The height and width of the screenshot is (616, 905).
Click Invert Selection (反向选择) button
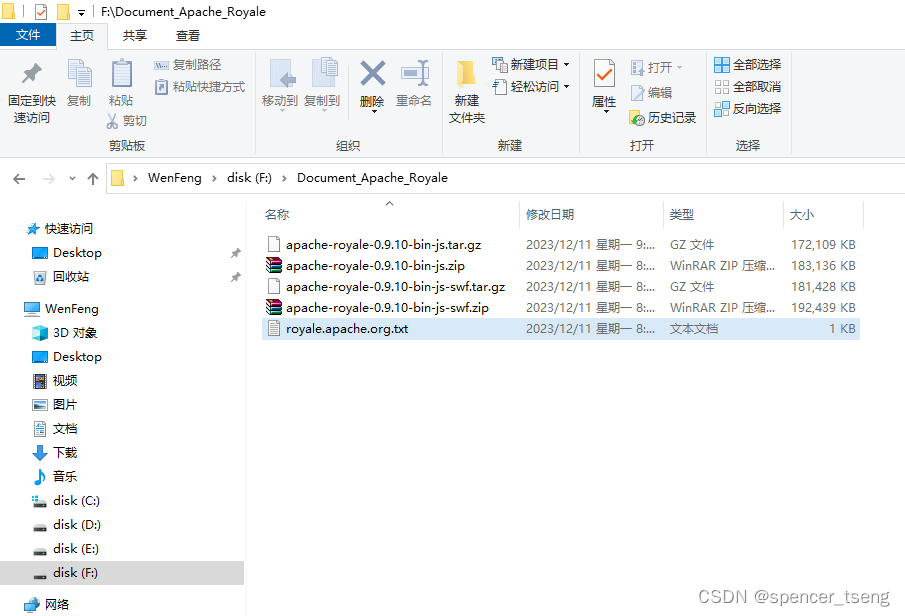pos(749,108)
